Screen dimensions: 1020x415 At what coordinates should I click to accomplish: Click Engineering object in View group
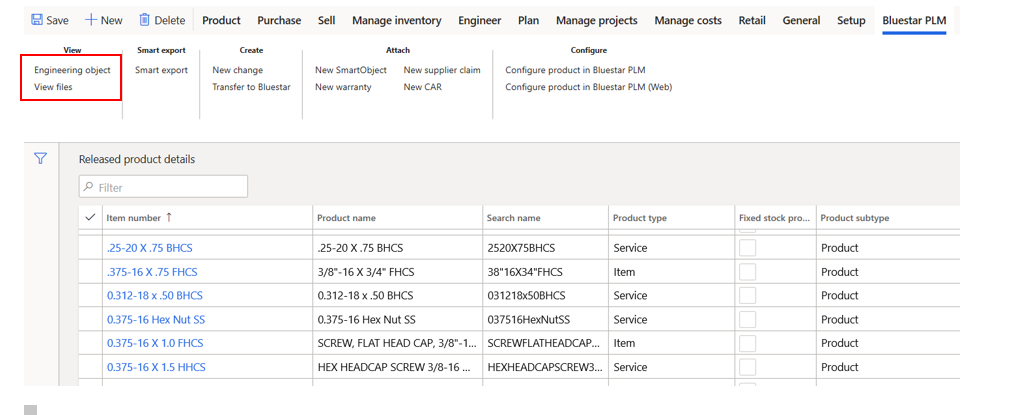point(72,70)
